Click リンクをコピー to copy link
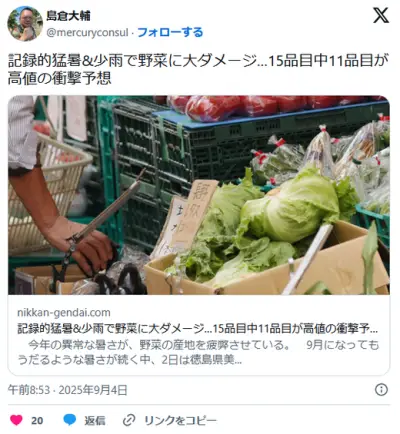Screen dimensions: 400x434 tap(180, 420)
